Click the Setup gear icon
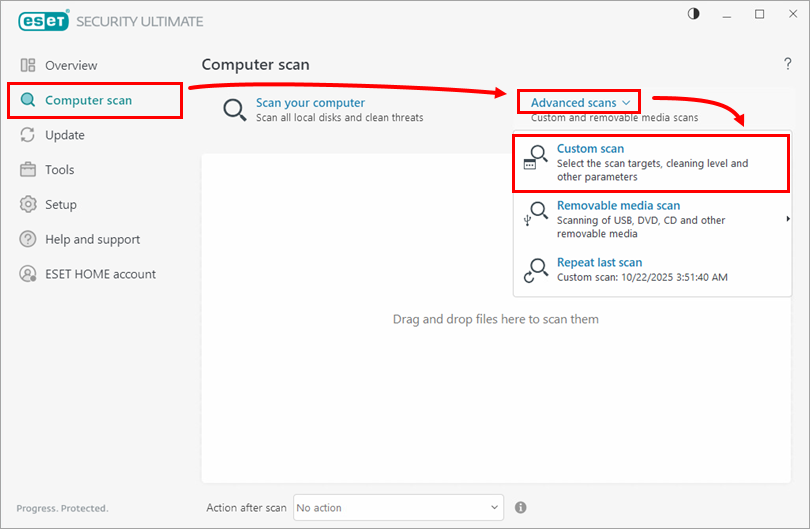The height and width of the screenshot is (529, 810). [x=28, y=205]
